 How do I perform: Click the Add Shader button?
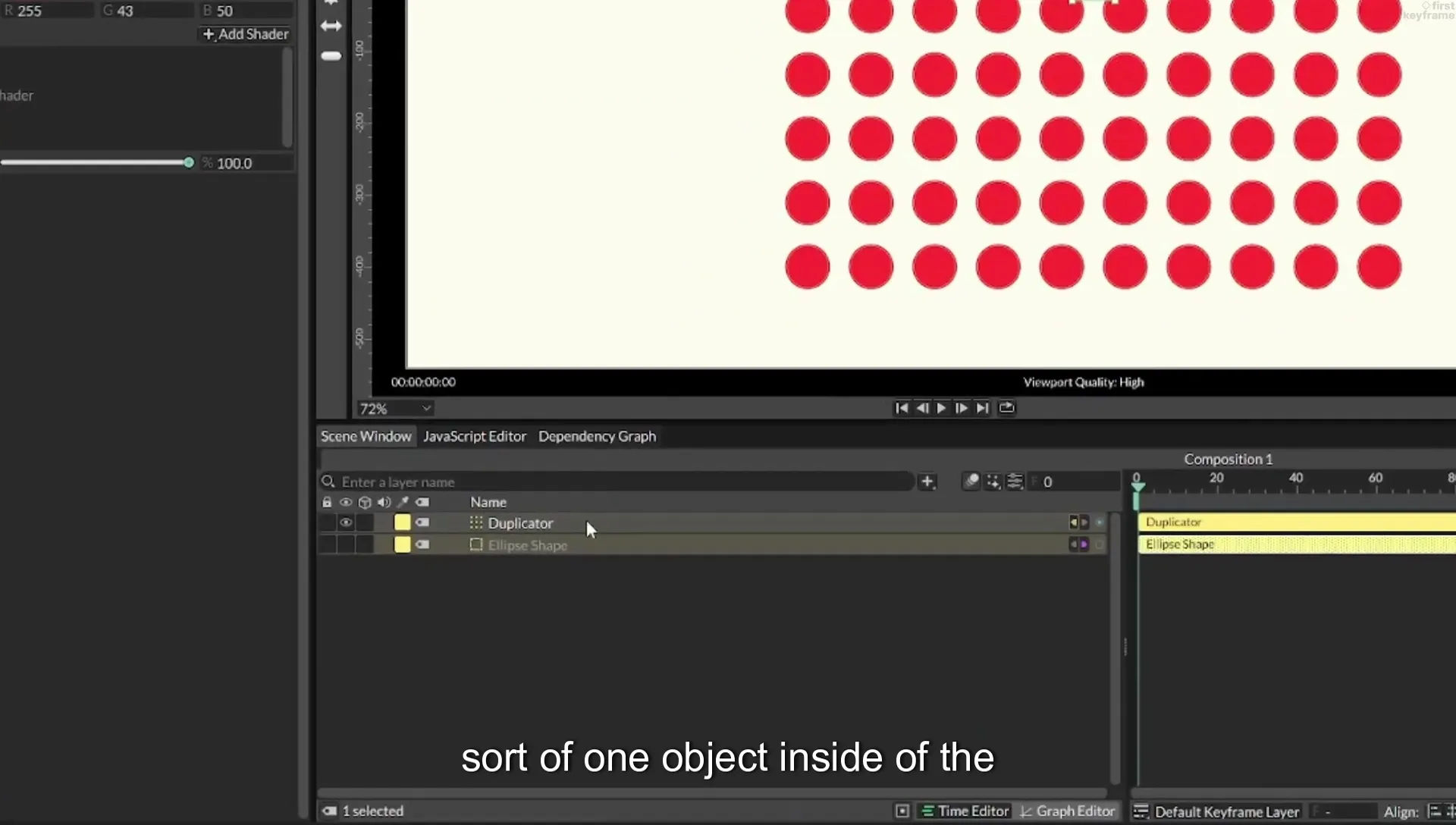pyautogui.click(x=246, y=34)
